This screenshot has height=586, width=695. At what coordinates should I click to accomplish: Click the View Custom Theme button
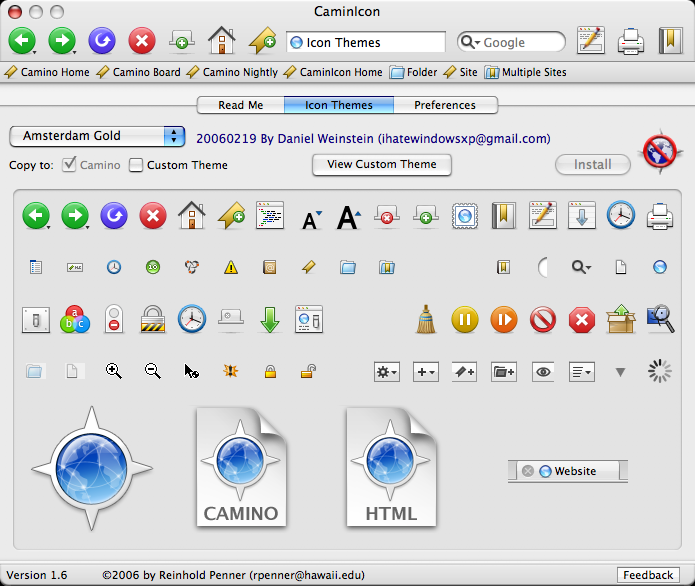click(382, 164)
